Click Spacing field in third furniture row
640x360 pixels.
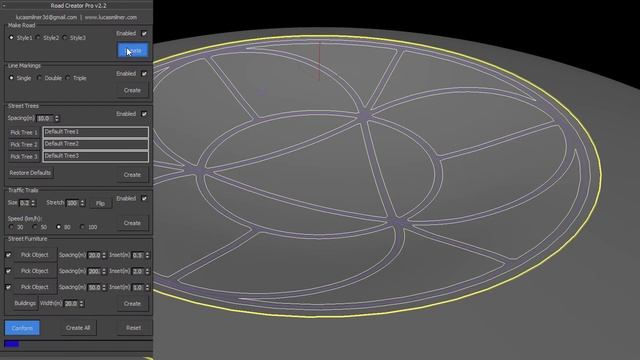94,287
